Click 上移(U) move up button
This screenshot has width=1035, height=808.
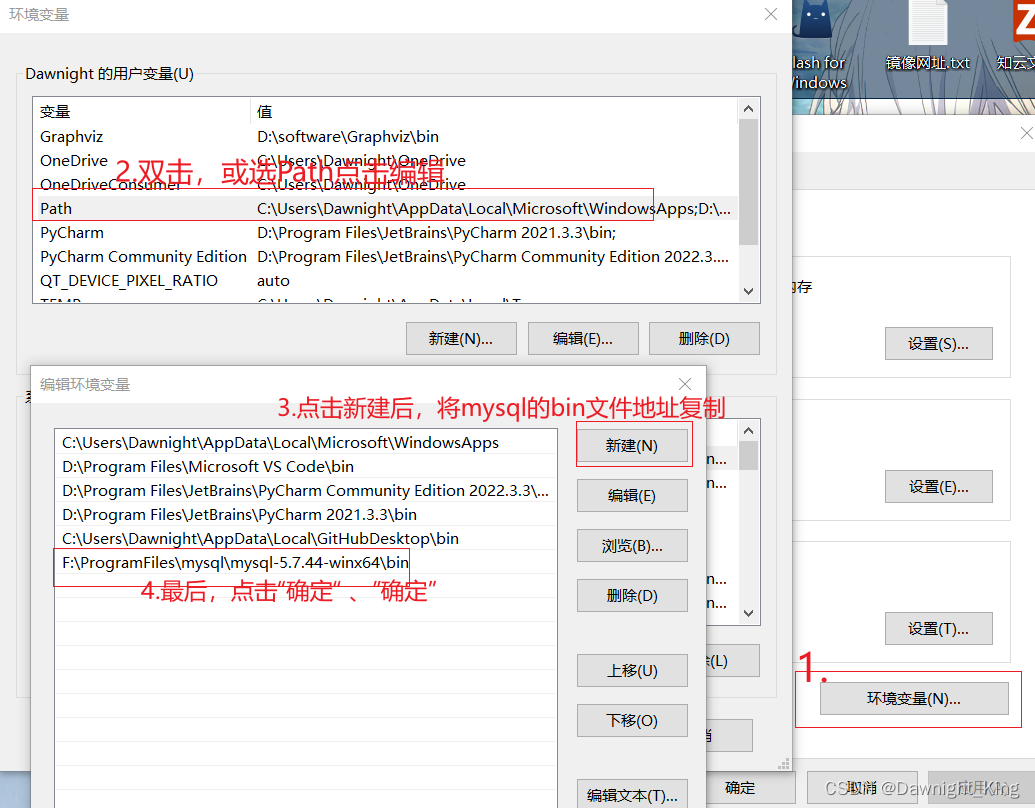[632, 671]
